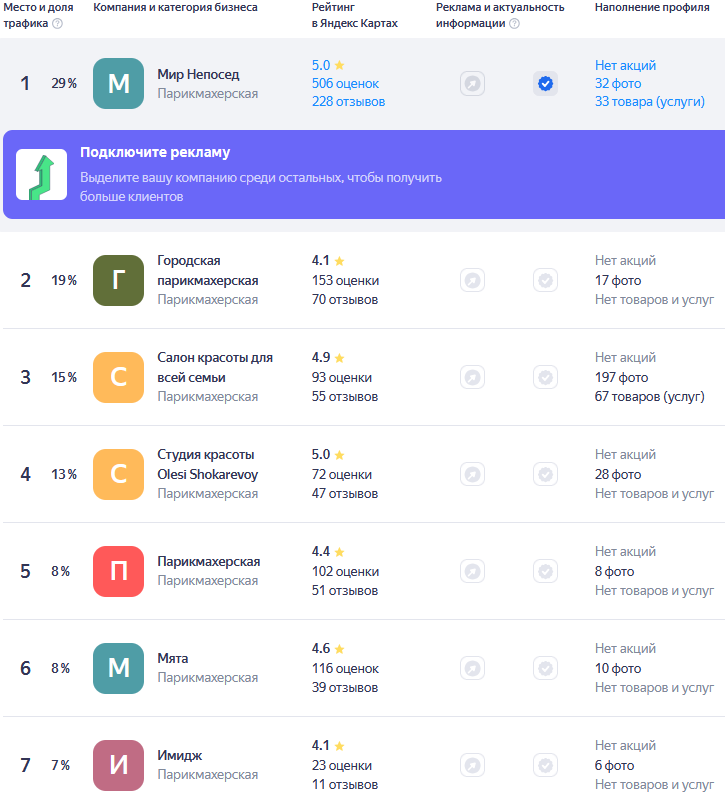Click the red 'П' avatar of Парикмахерская

point(118,571)
